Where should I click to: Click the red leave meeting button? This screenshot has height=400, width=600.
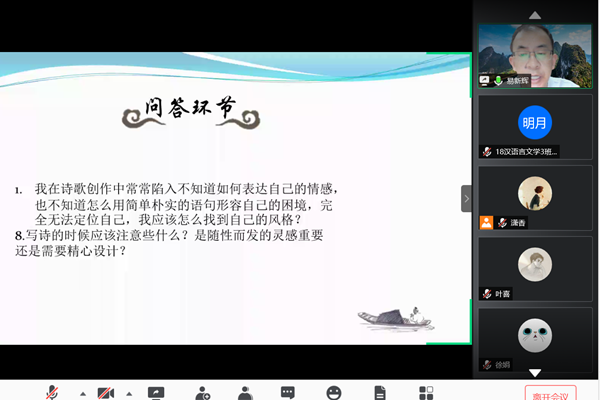(550, 392)
